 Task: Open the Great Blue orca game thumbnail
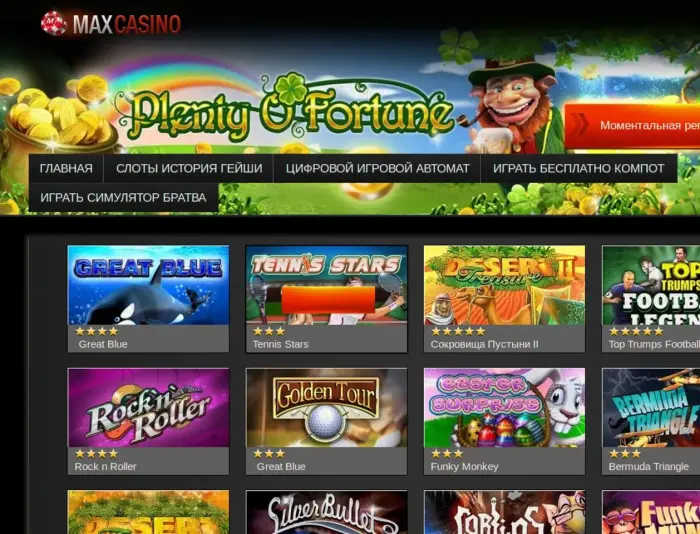(x=148, y=285)
